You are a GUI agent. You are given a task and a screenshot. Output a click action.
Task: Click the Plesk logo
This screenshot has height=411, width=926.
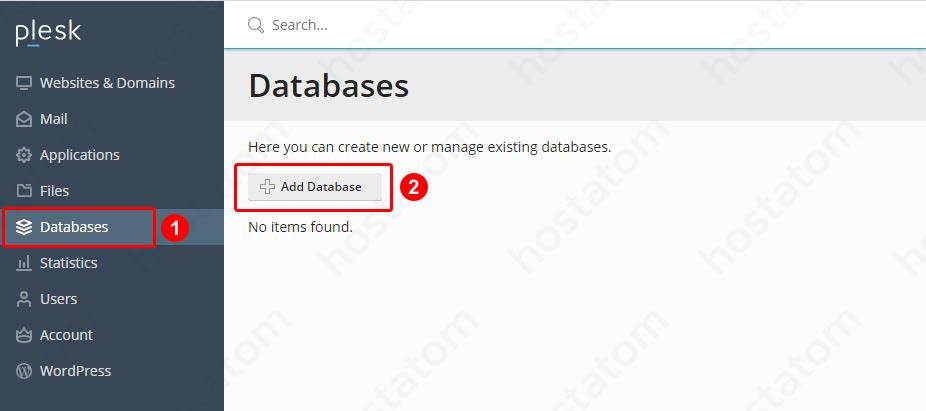[x=48, y=33]
